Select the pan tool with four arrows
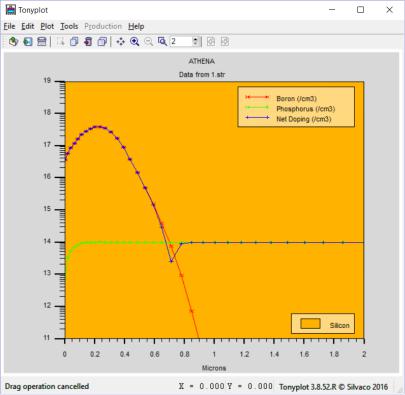 click(x=120, y=42)
